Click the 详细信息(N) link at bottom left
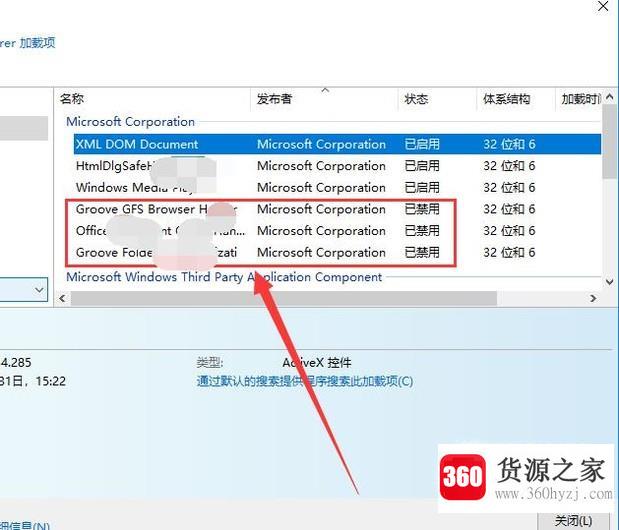 24,526
